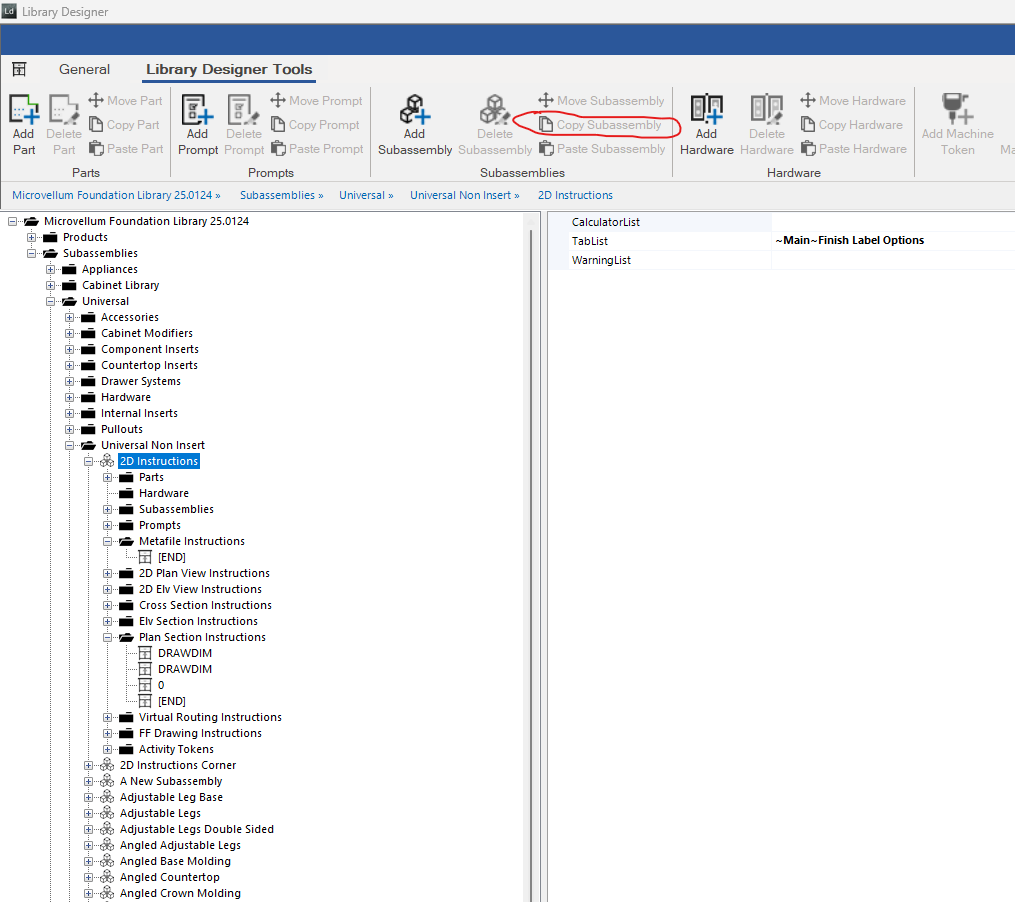1015x902 pixels.
Task: Click Move Part in the Parts group
Action: pos(126,100)
